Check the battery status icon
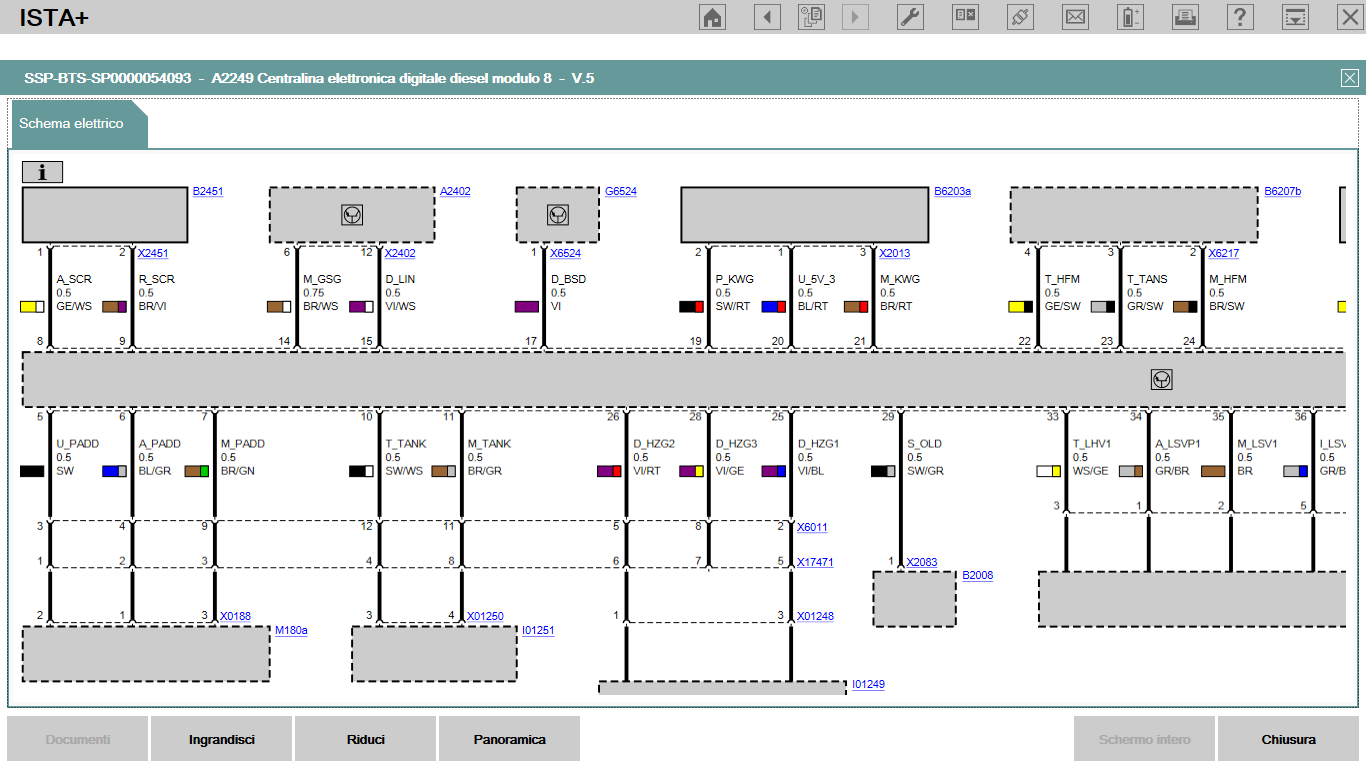 coord(1130,17)
